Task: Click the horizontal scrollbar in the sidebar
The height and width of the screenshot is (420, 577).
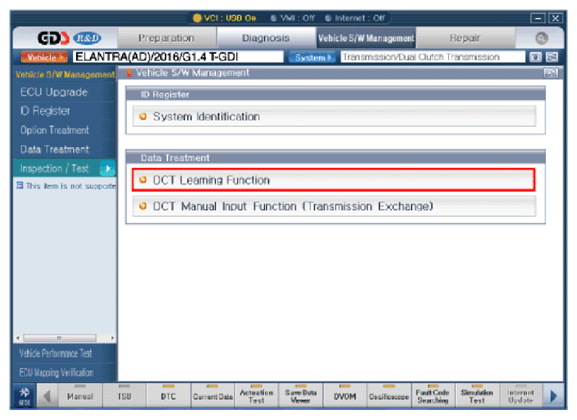Action: tap(65, 338)
